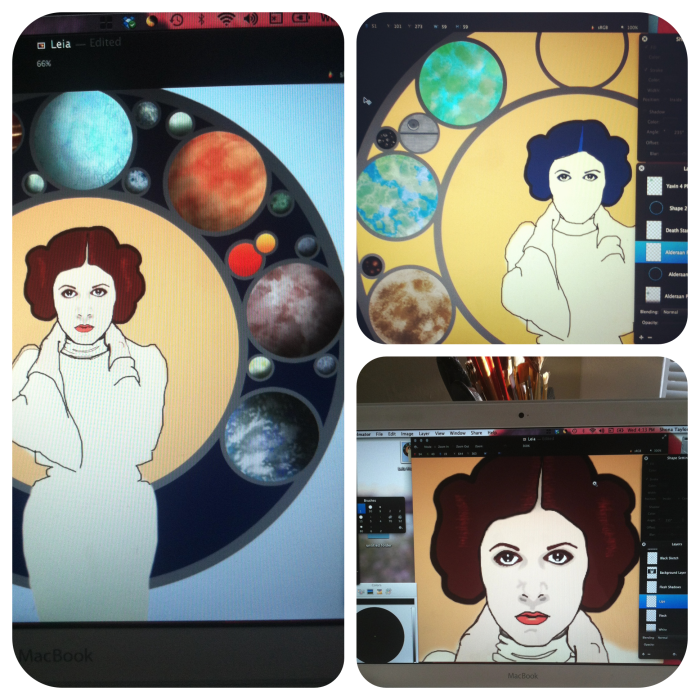The height and width of the screenshot is (700, 700).
Task: Click the blue selected brush in the Brushes palette
Action: coord(361,509)
